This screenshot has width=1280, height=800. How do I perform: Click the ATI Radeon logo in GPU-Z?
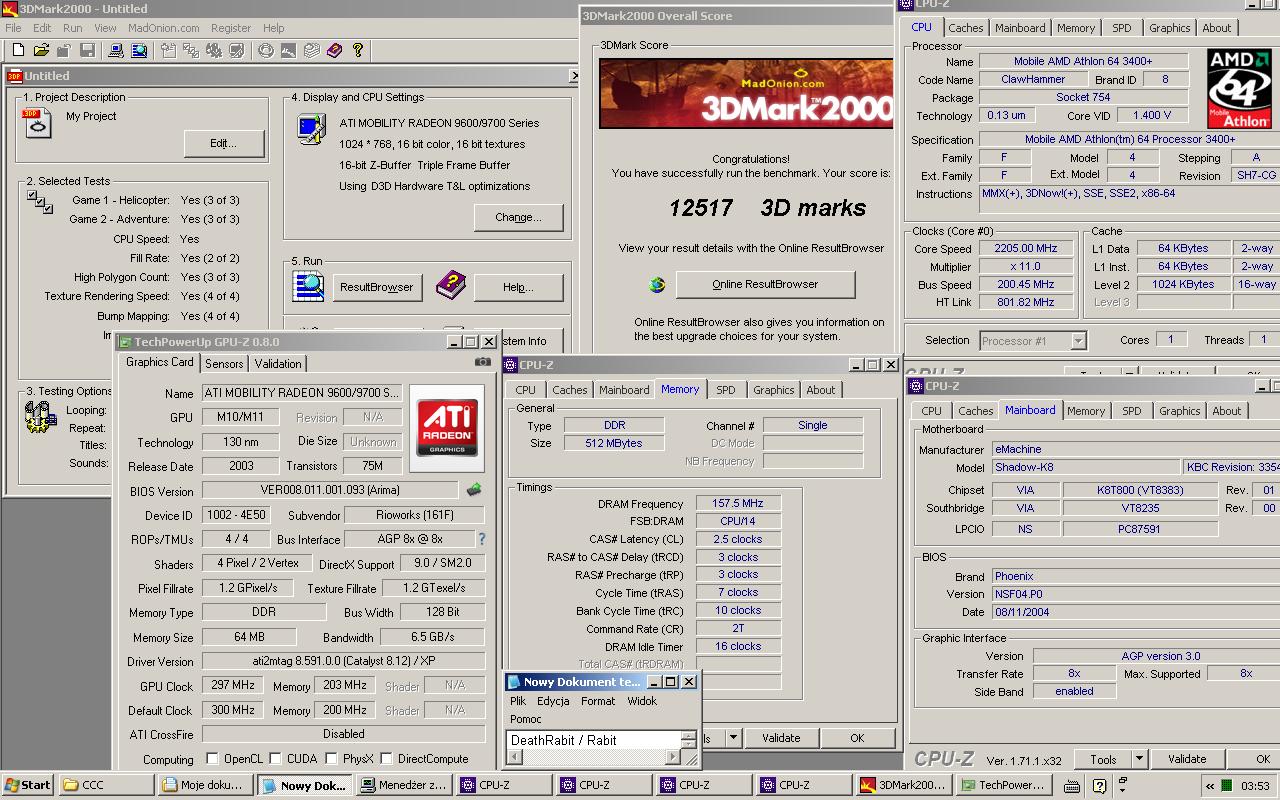click(x=447, y=428)
